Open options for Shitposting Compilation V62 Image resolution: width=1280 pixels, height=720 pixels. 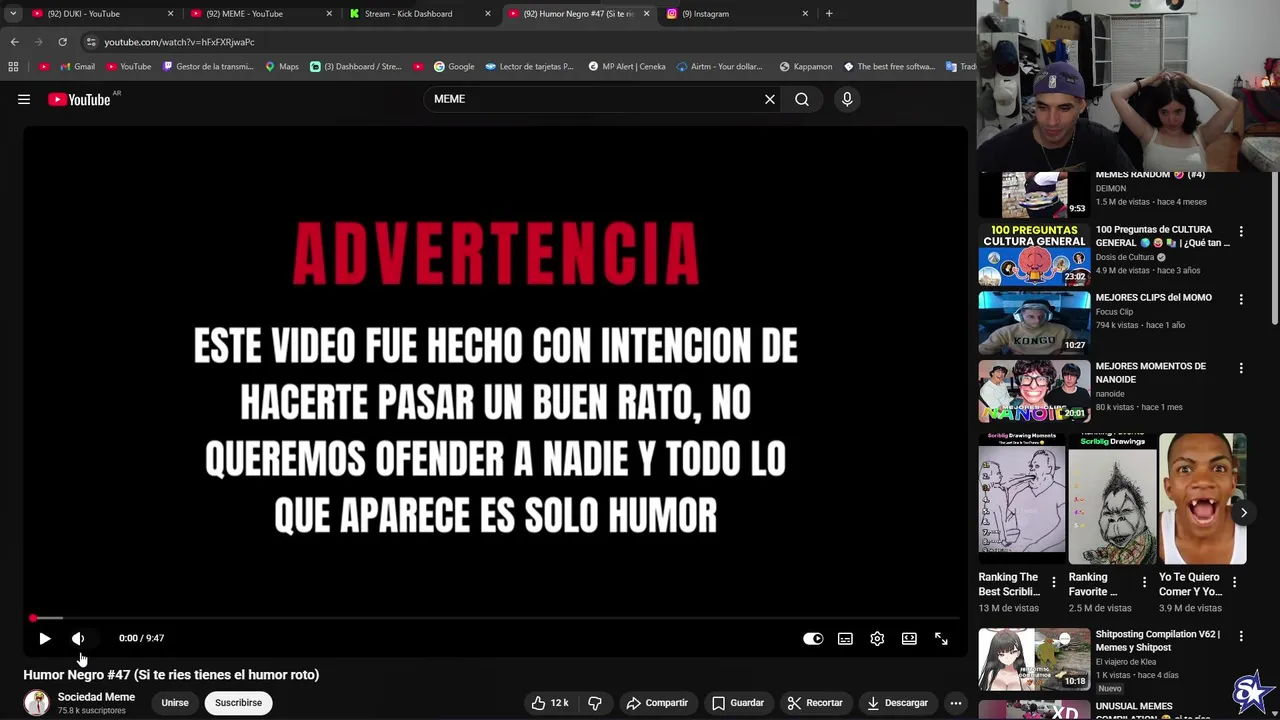[1241, 636]
